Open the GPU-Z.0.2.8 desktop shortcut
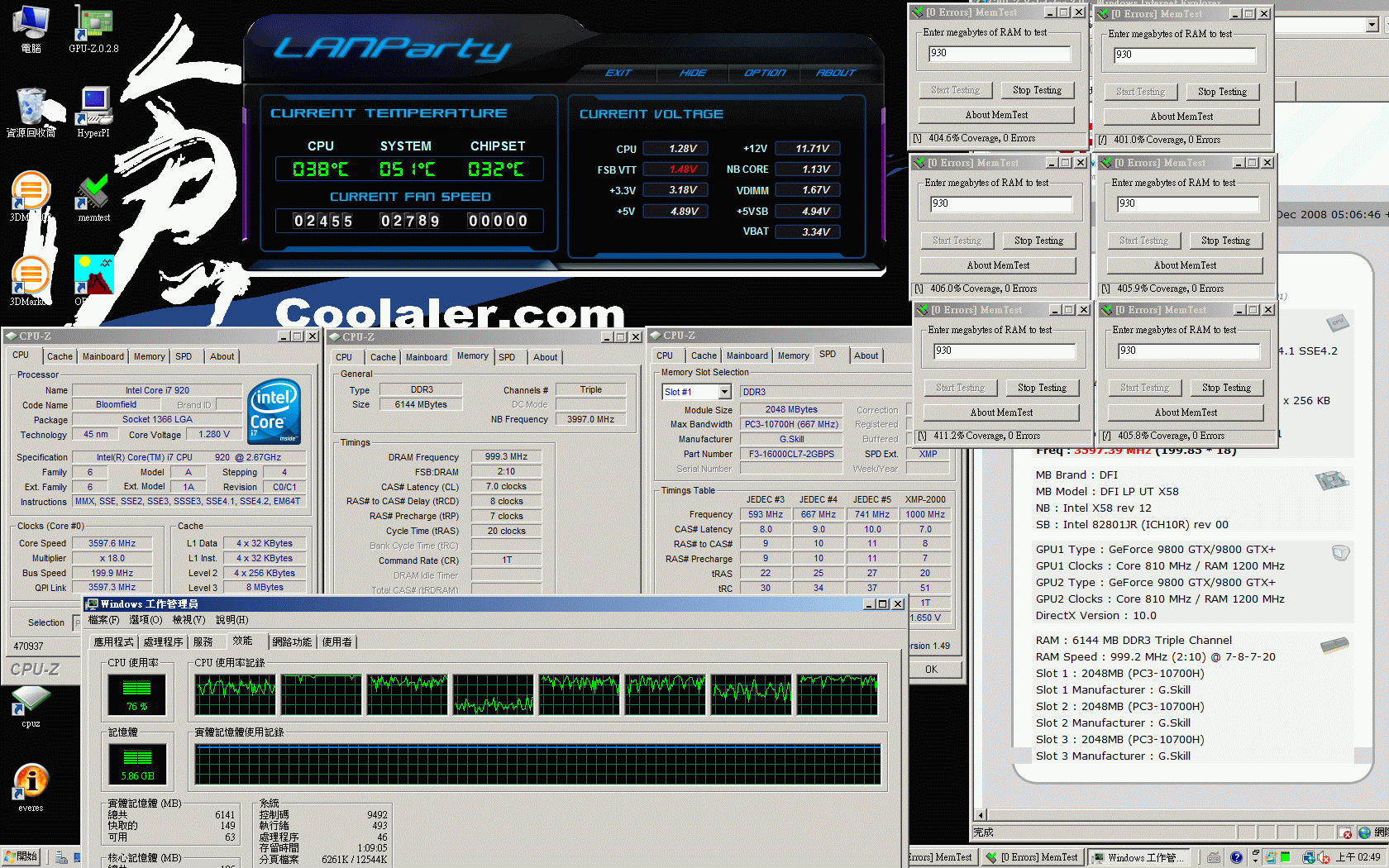Image resolution: width=1389 pixels, height=868 pixels. [x=93, y=29]
